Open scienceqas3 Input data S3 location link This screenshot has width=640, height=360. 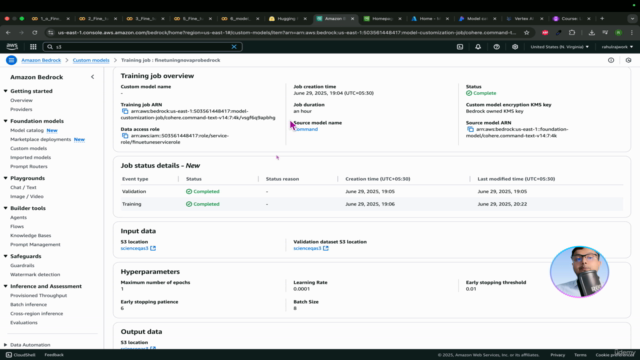point(135,248)
